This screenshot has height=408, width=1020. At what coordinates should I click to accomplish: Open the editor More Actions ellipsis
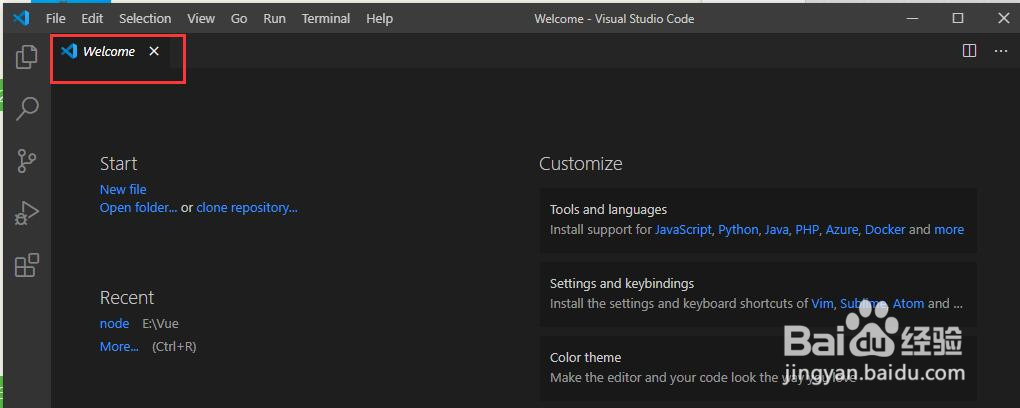(x=1001, y=51)
